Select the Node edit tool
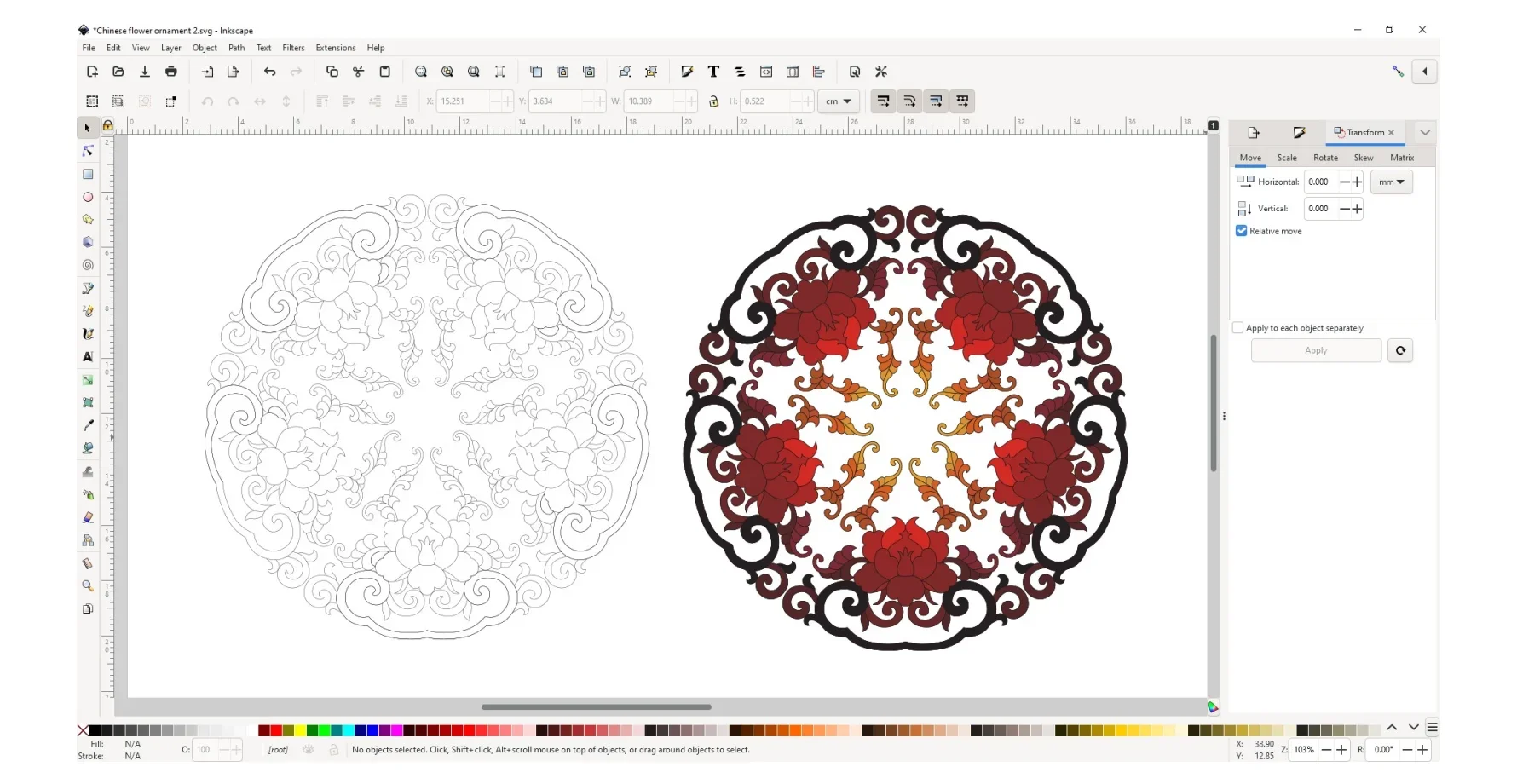The width and height of the screenshot is (1517, 784). (88, 151)
